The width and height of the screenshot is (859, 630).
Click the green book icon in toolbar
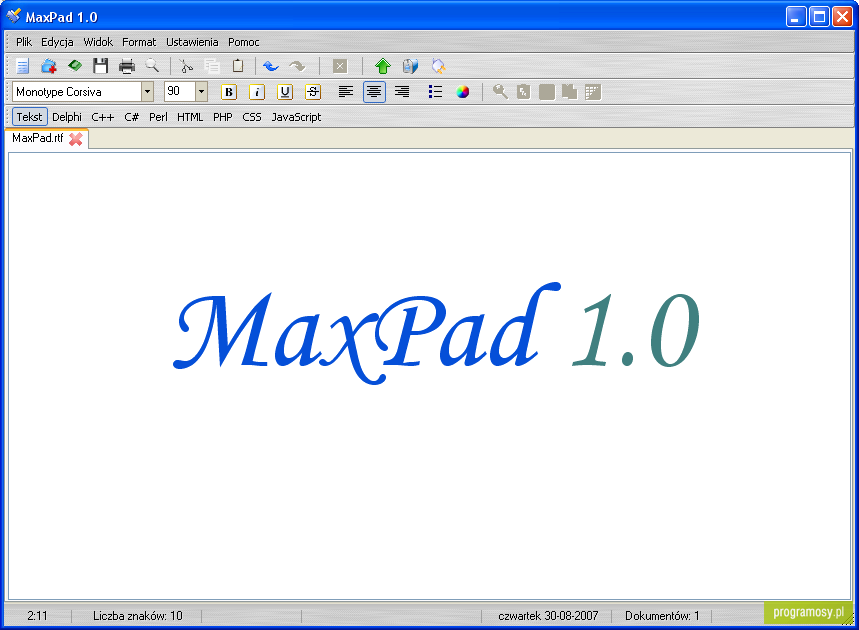(75, 66)
